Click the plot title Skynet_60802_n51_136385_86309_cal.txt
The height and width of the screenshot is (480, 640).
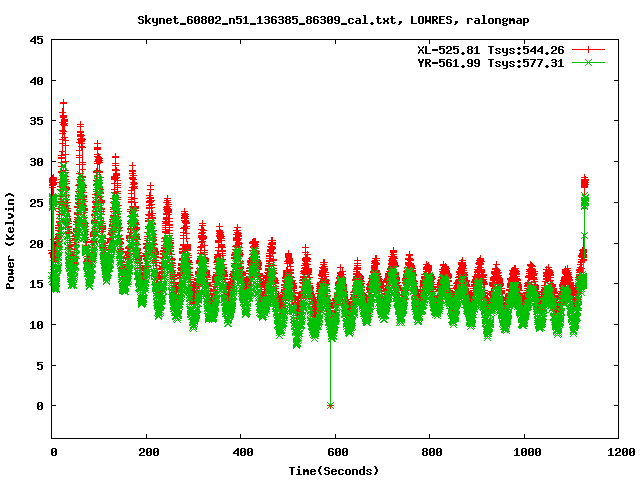[333, 20]
